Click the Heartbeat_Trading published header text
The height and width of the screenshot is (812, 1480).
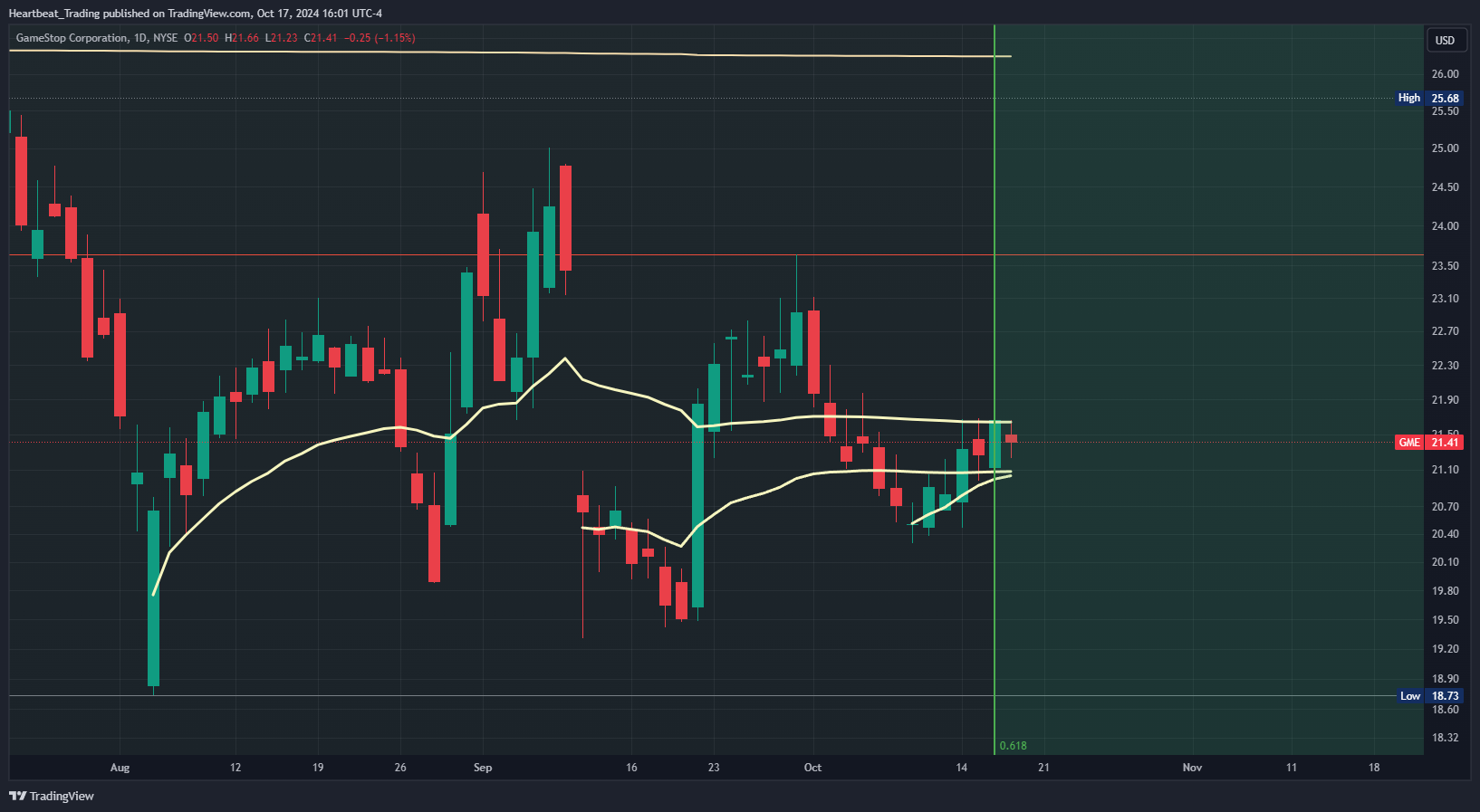click(x=196, y=14)
